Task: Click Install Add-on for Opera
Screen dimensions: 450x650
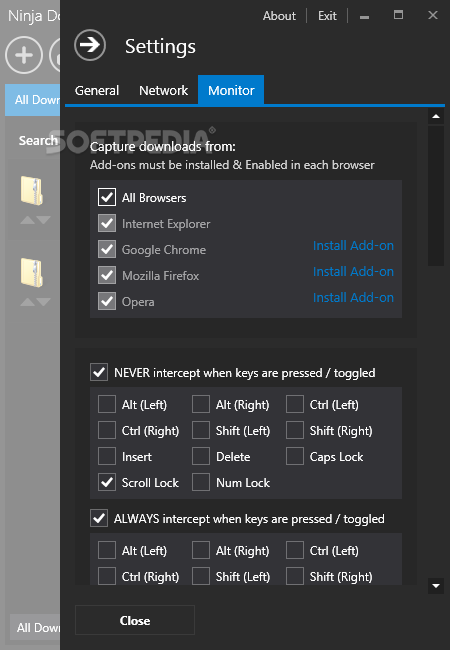Action: click(353, 297)
